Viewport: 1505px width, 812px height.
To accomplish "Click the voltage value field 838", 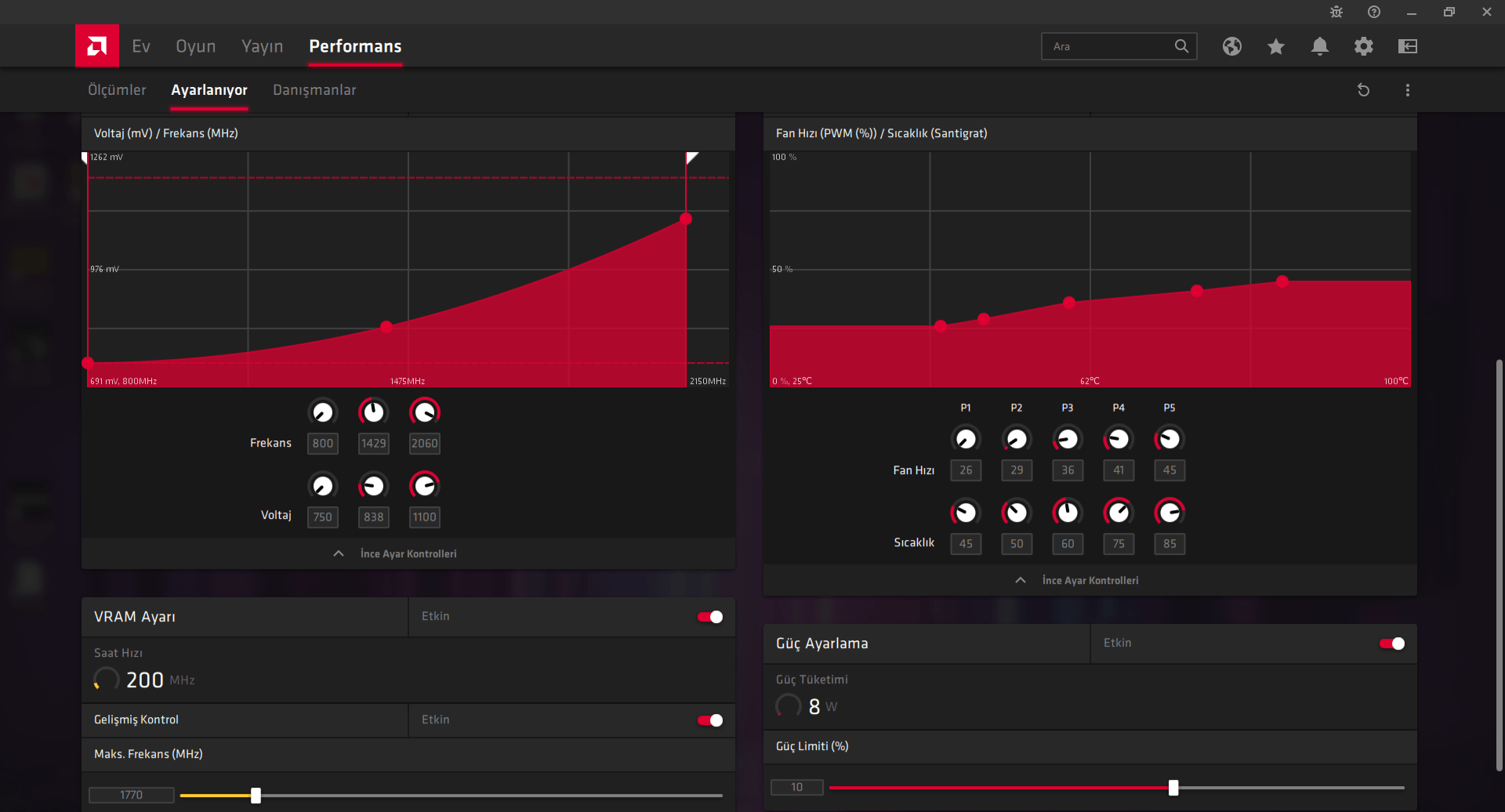I will (x=374, y=517).
